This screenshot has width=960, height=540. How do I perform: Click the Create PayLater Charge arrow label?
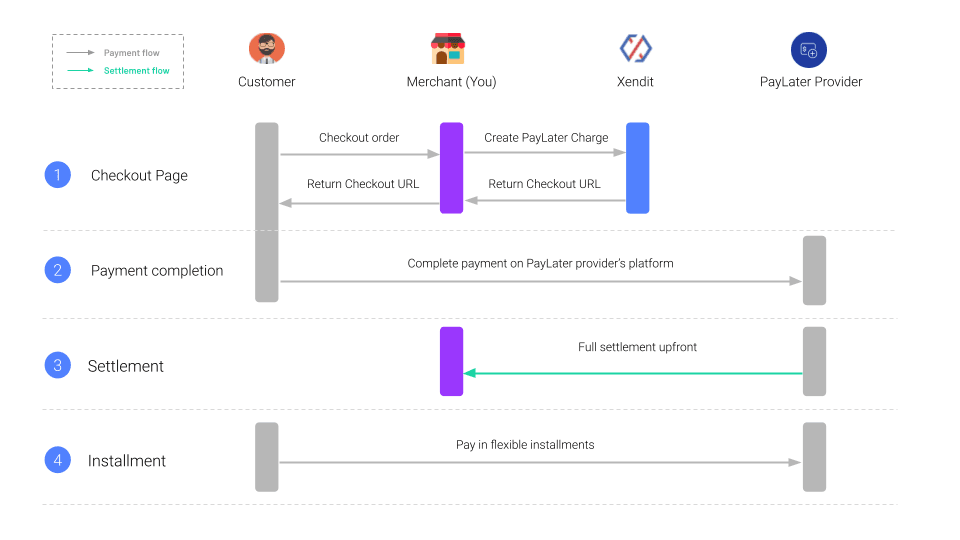click(x=546, y=138)
